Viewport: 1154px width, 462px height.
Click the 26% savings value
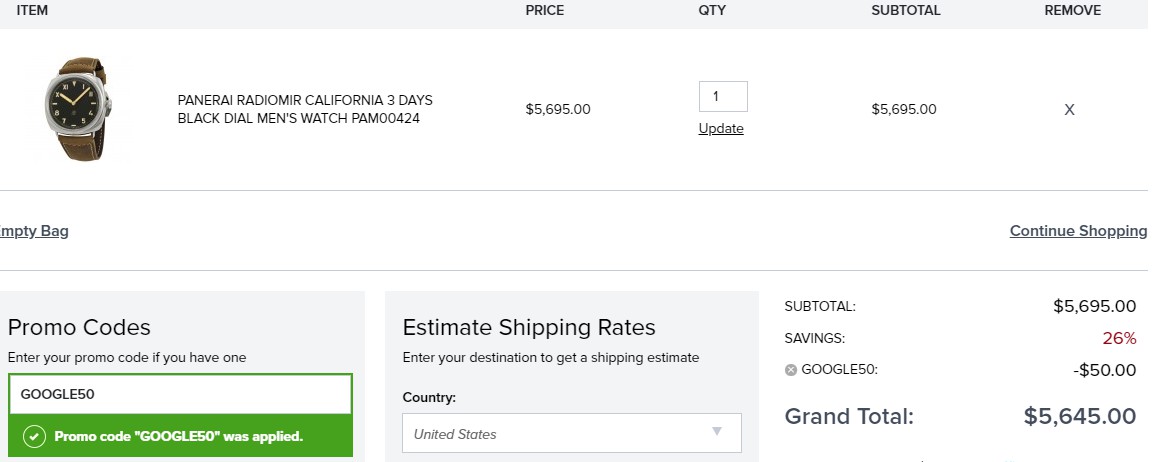[x=1119, y=338]
